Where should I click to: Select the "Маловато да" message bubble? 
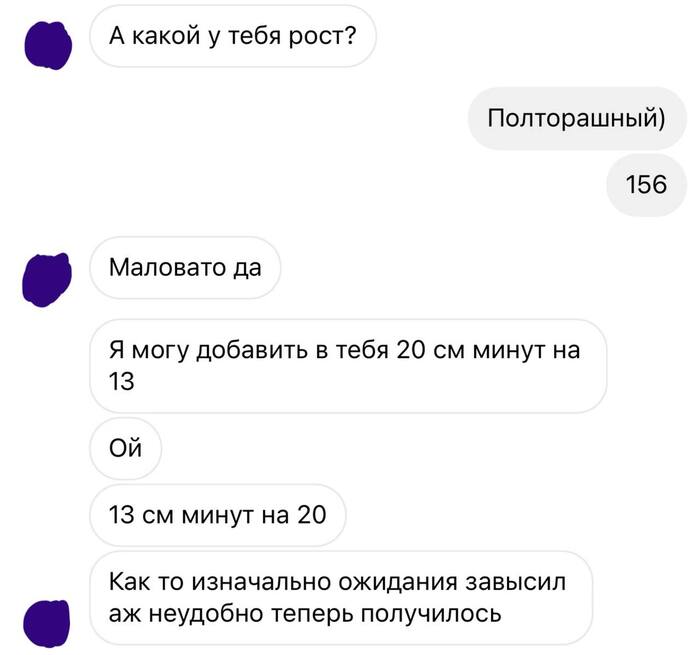185,268
